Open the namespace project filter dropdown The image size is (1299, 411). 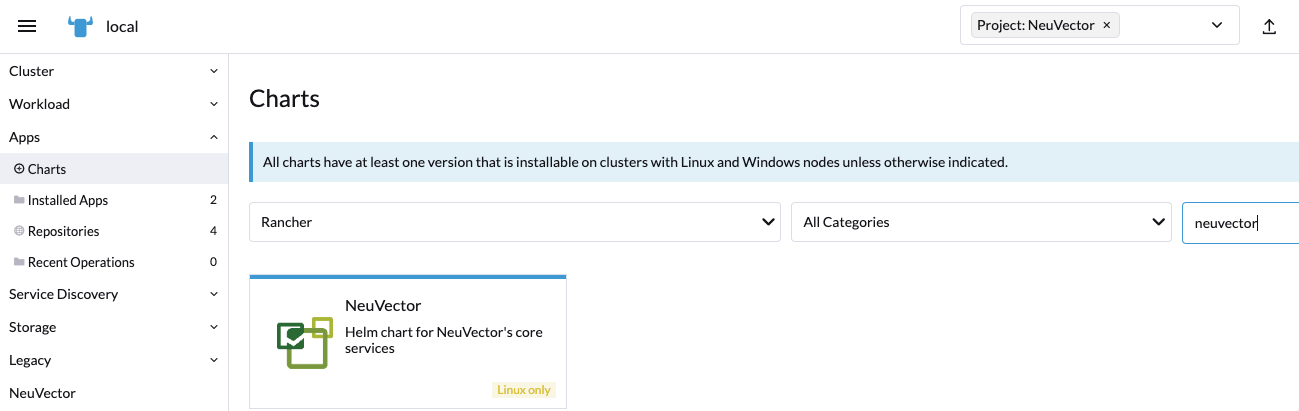coord(1216,26)
